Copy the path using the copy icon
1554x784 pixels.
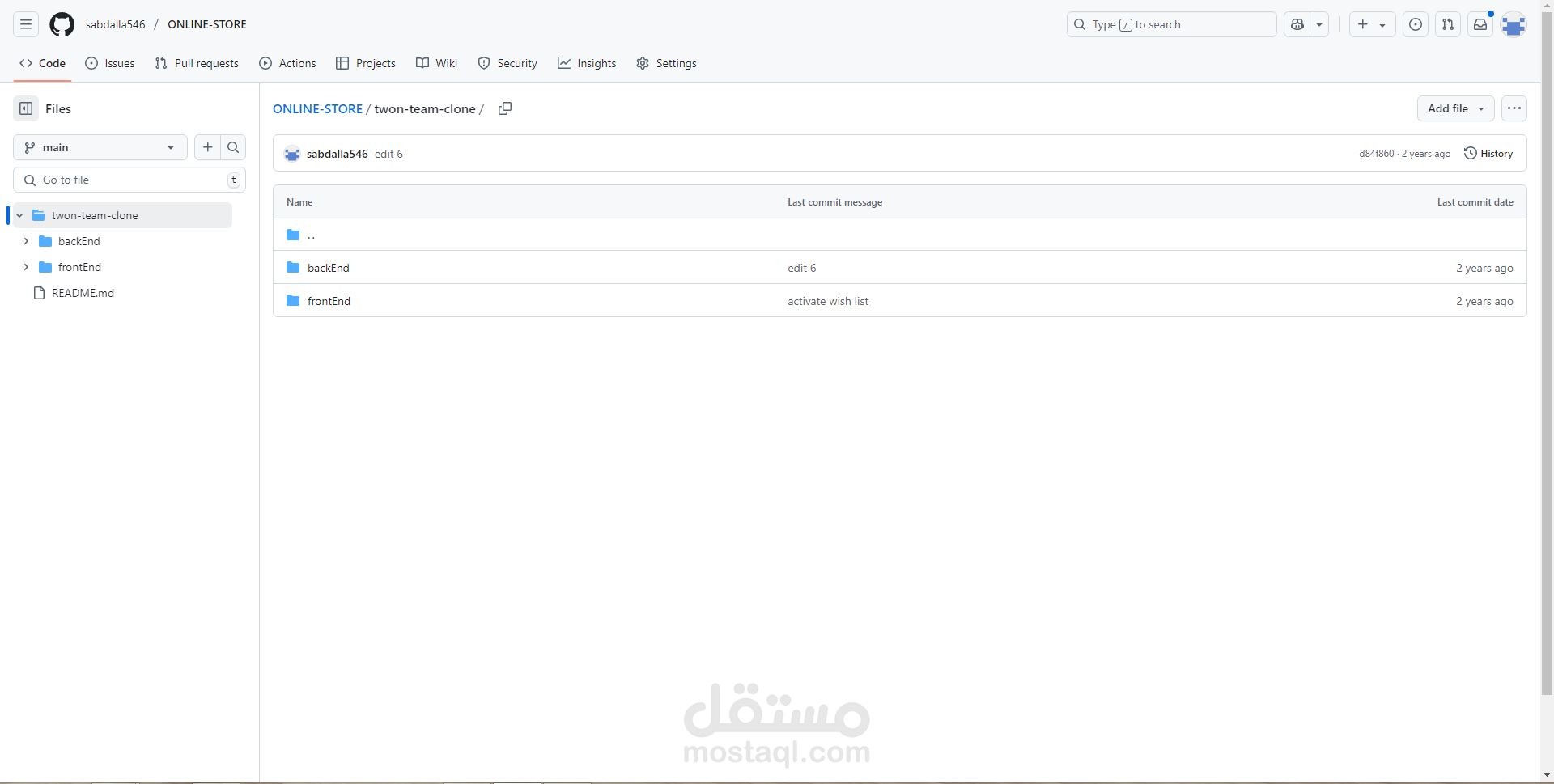click(505, 108)
